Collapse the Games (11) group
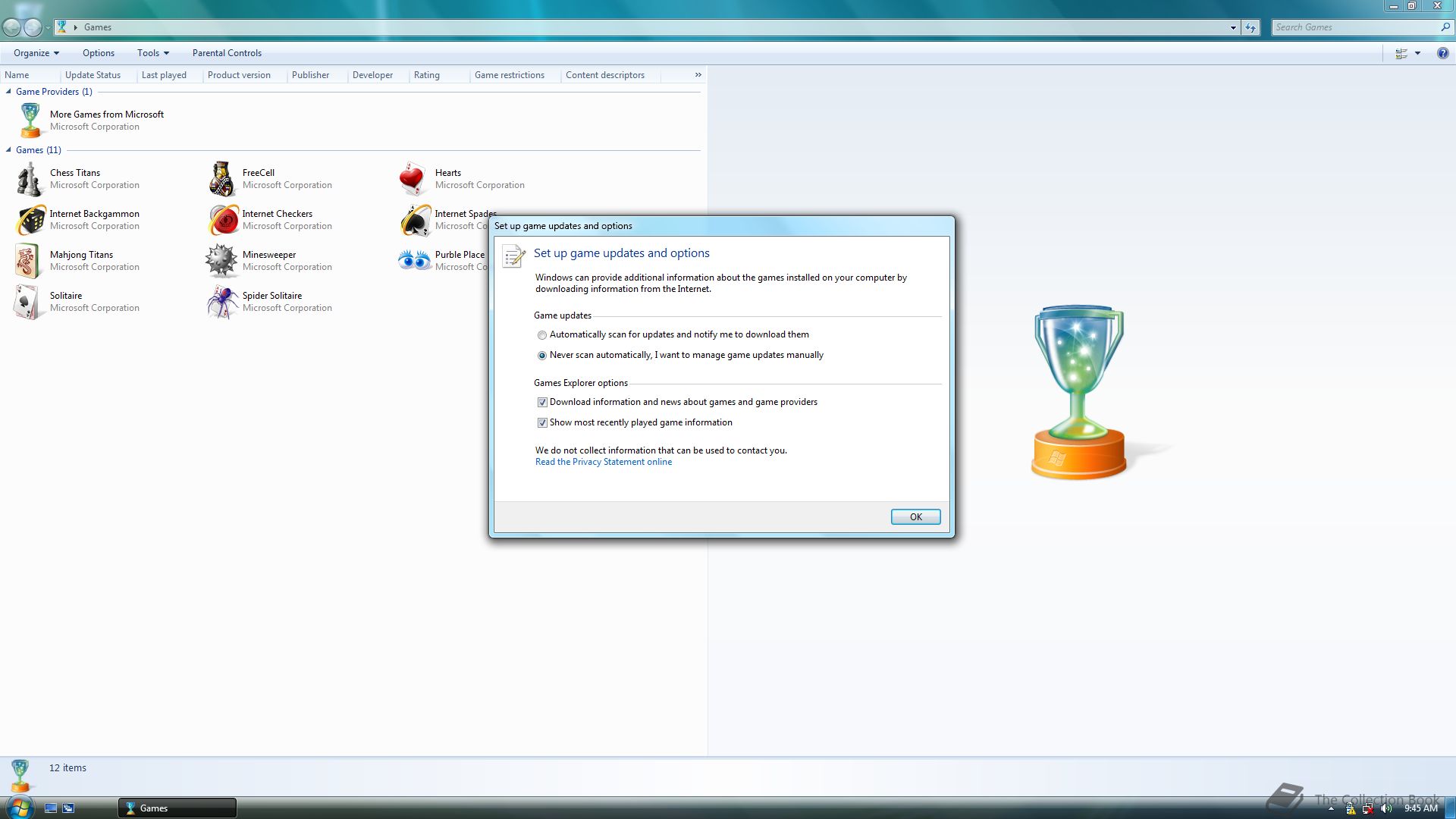1456x819 pixels. pyautogui.click(x=8, y=150)
